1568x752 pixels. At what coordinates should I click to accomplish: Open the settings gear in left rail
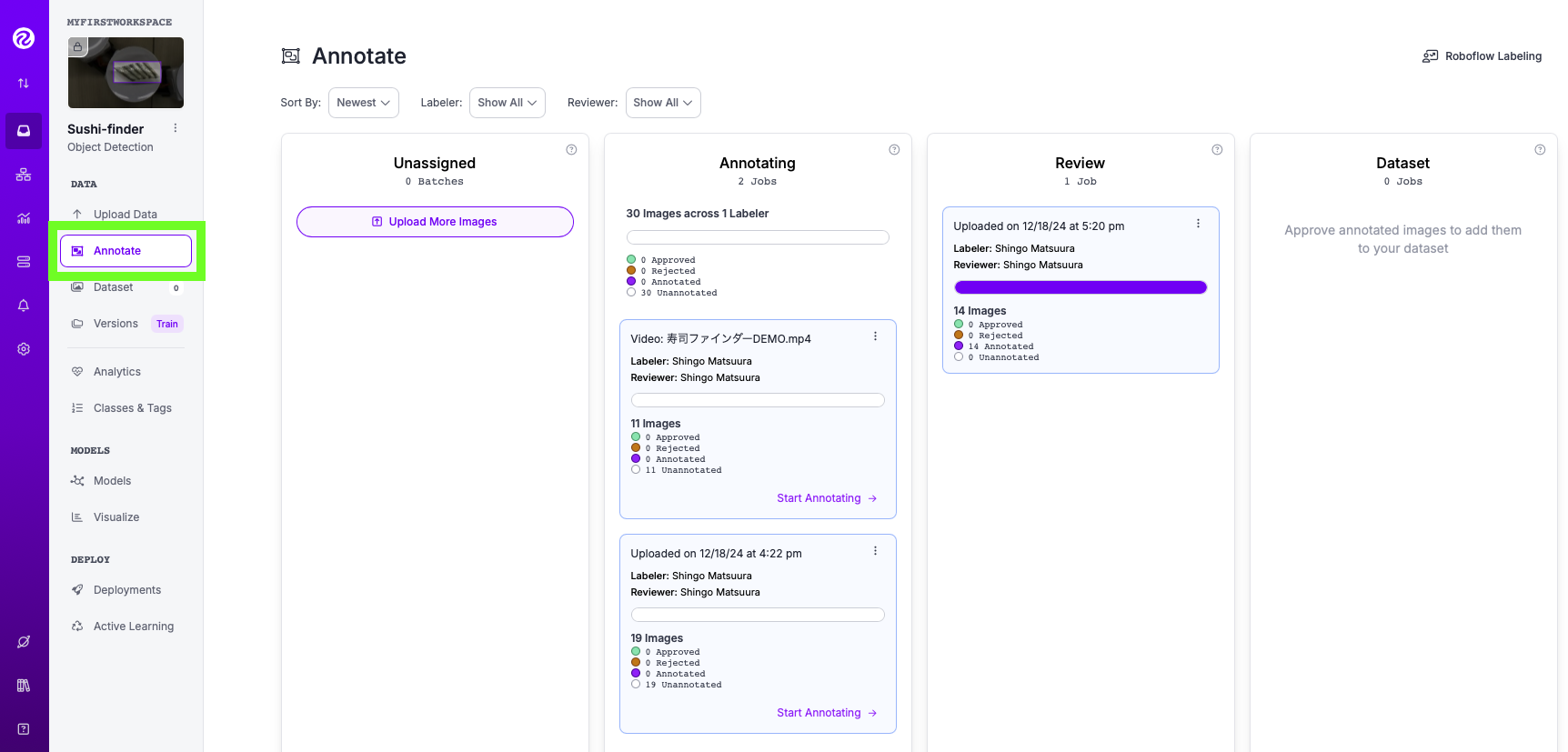pyautogui.click(x=24, y=349)
